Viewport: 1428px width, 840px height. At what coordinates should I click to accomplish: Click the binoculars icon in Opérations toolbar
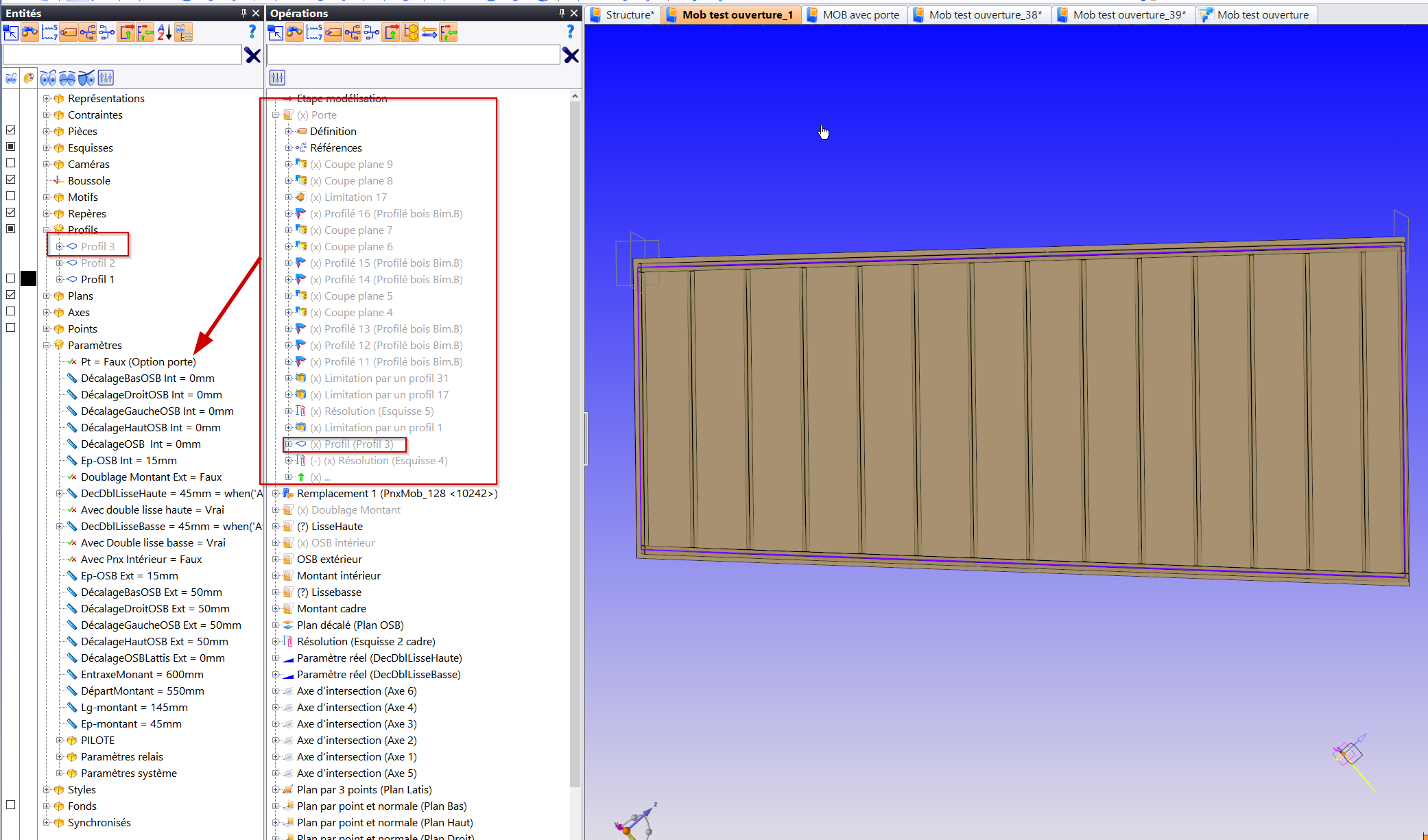(295, 32)
